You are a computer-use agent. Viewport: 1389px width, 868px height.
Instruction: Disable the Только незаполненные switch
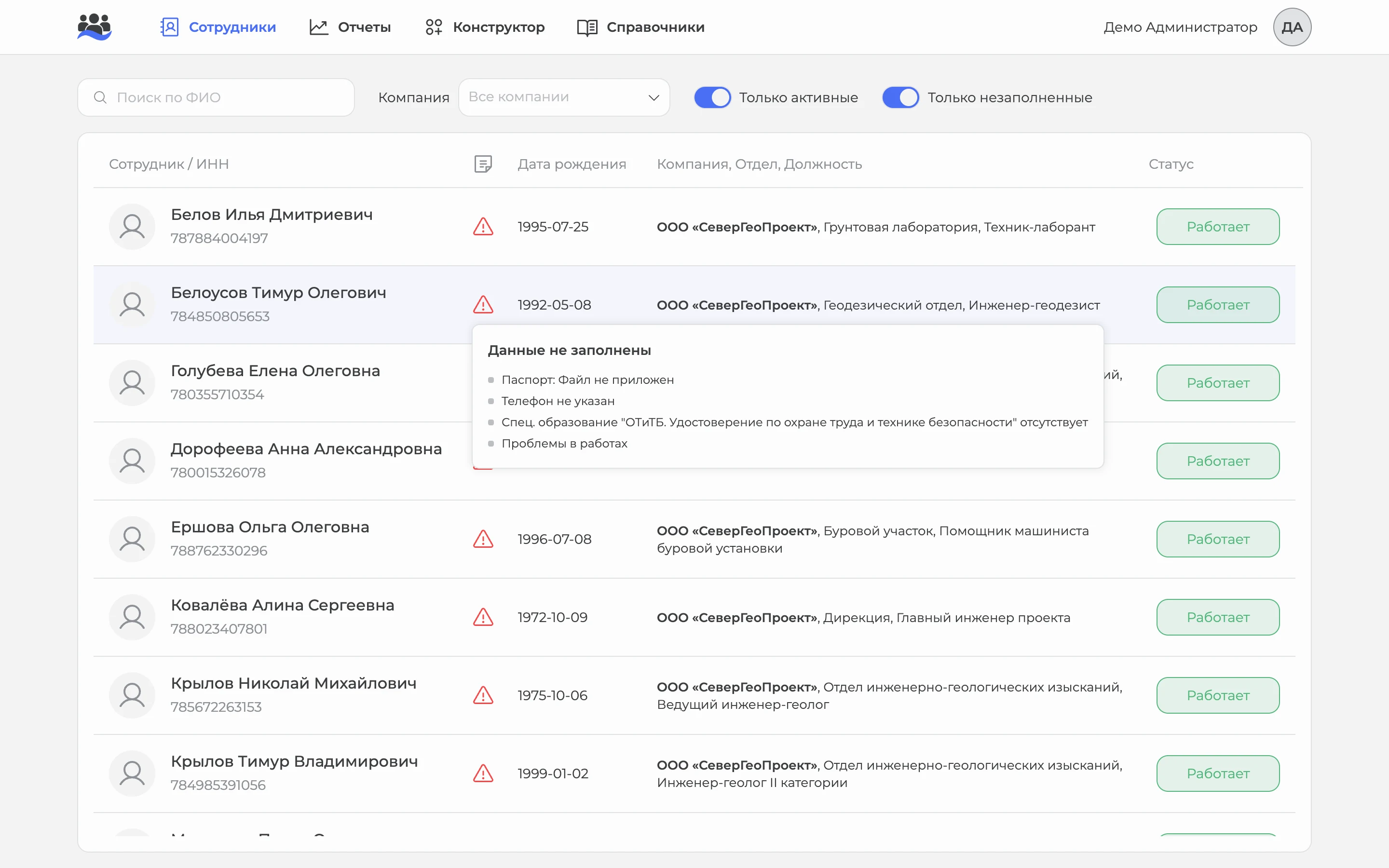click(x=900, y=97)
